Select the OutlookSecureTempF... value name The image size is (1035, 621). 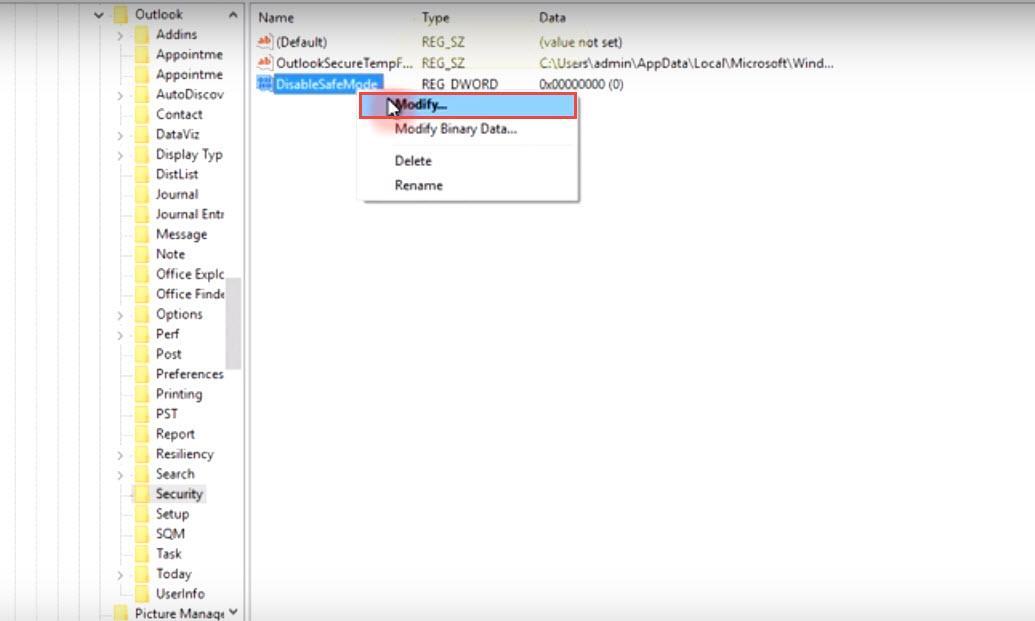point(344,63)
